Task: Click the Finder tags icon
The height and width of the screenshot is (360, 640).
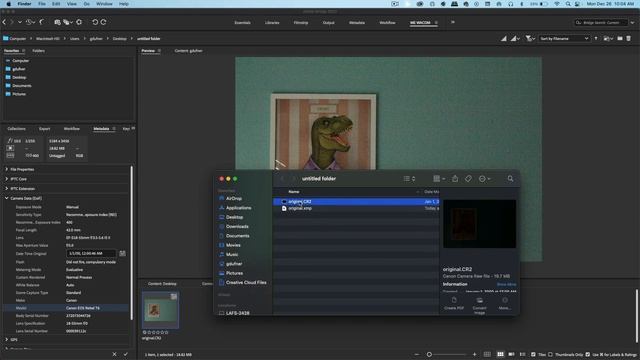Action: [468, 178]
